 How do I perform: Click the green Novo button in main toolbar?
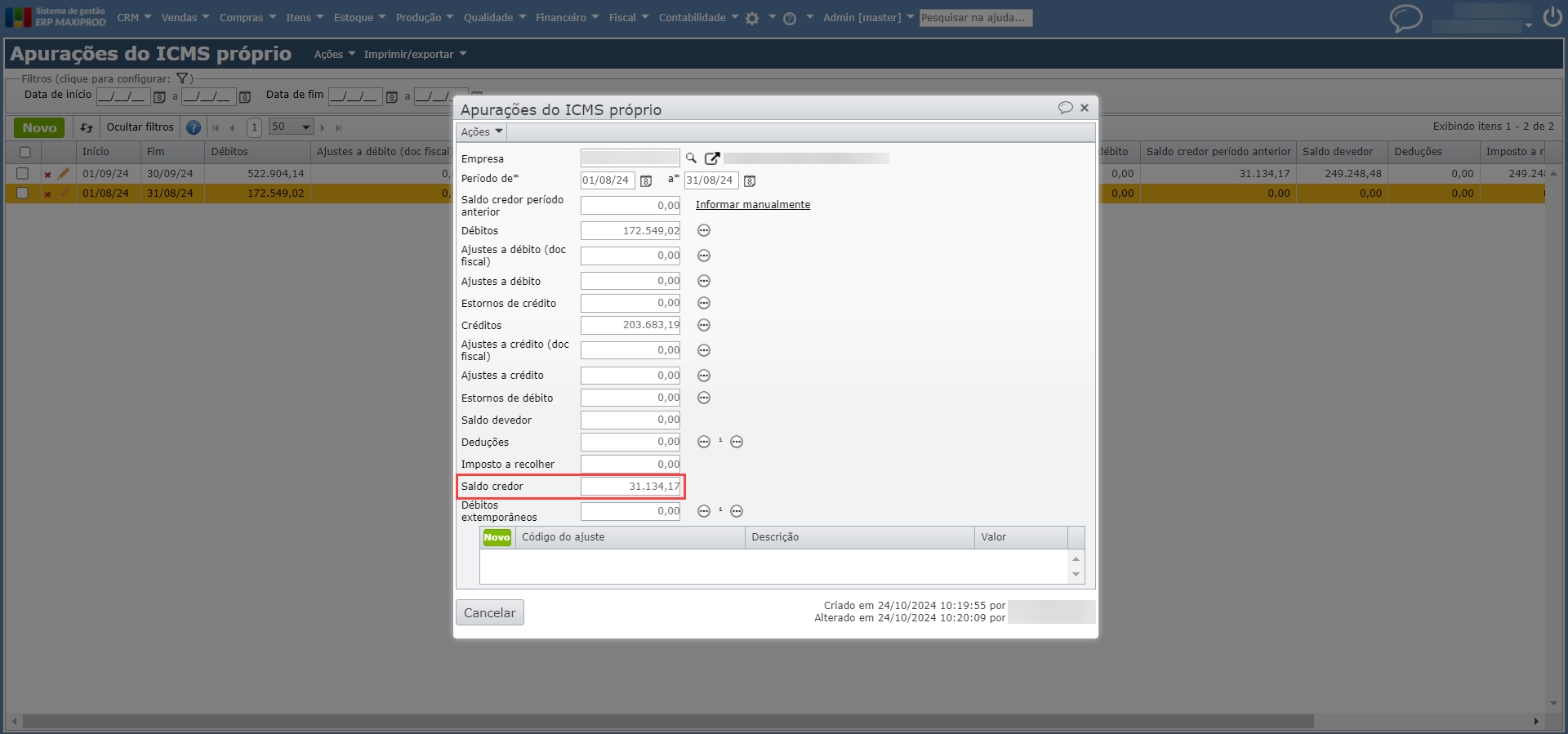point(39,127)
